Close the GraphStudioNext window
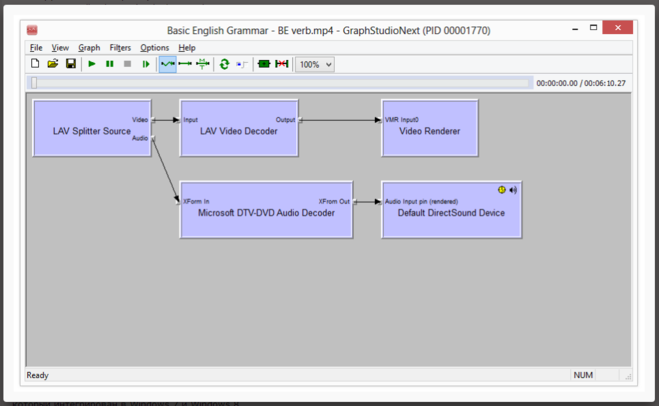The height and width of the screenshot is (406, 659). pyautogui.click(x=617, y=28)
